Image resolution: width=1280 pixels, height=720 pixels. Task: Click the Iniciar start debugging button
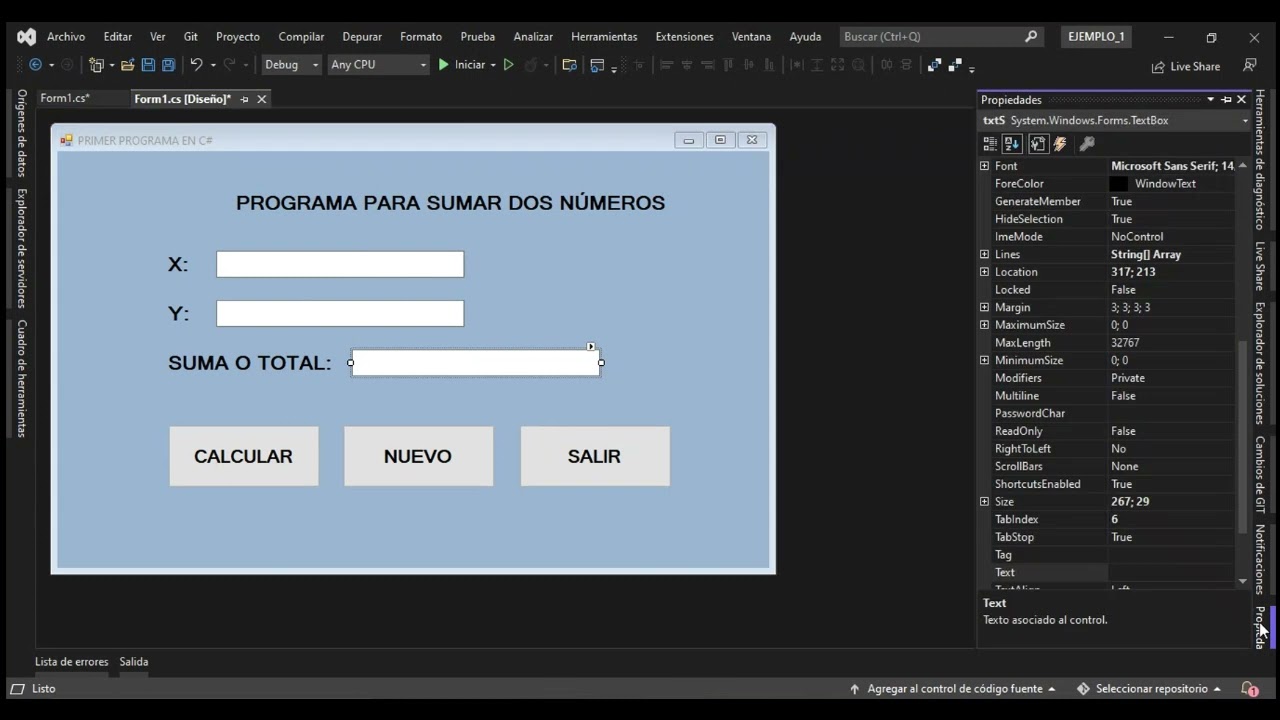tap(461, 65)
